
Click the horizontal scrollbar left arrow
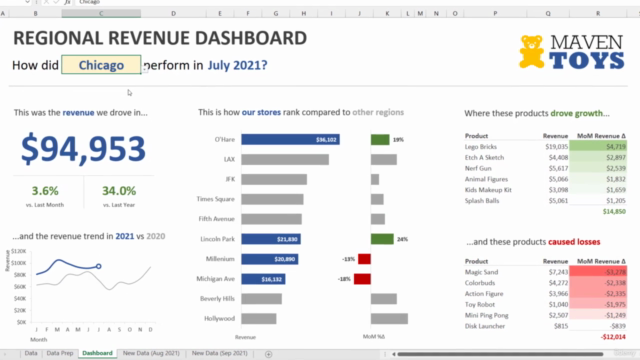(x=393, y=354)
